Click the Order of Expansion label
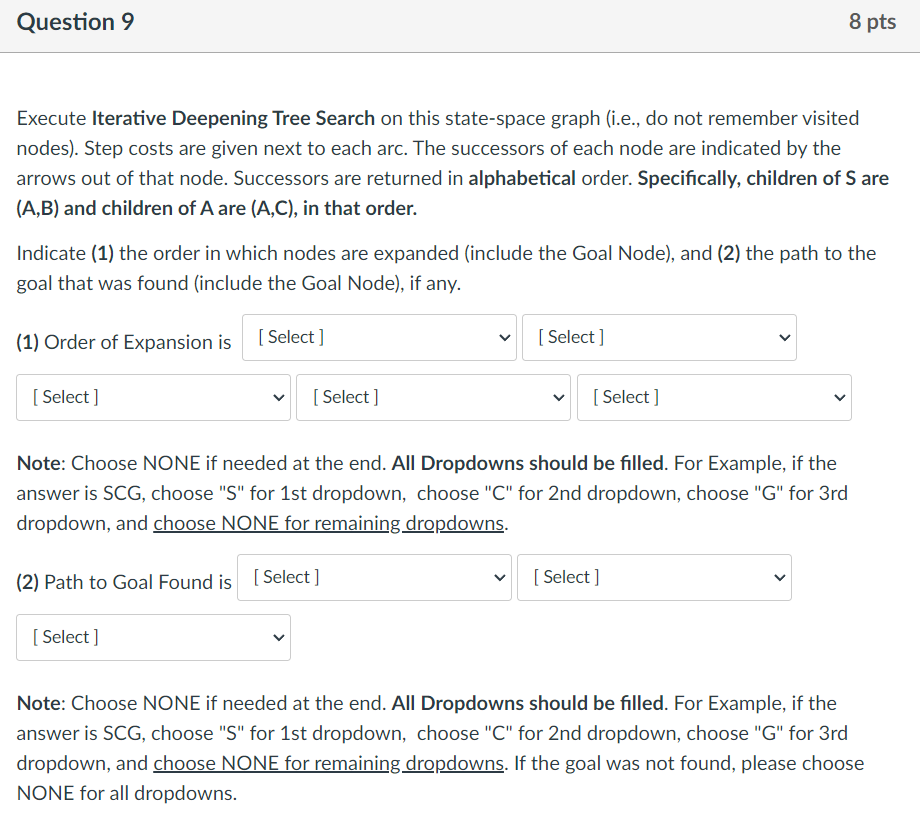920x820 pixels. point(125,342)
